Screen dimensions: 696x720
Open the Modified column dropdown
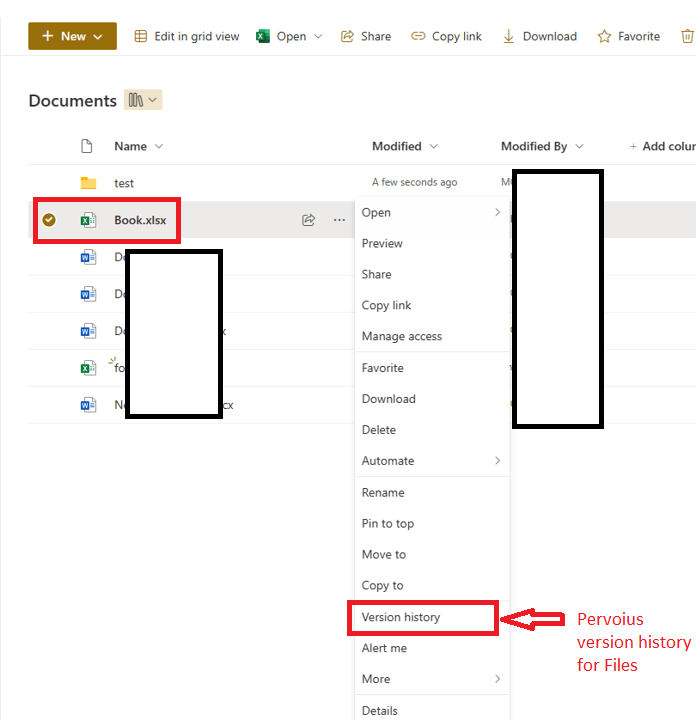pyautogui.click(x=405, y=146)
